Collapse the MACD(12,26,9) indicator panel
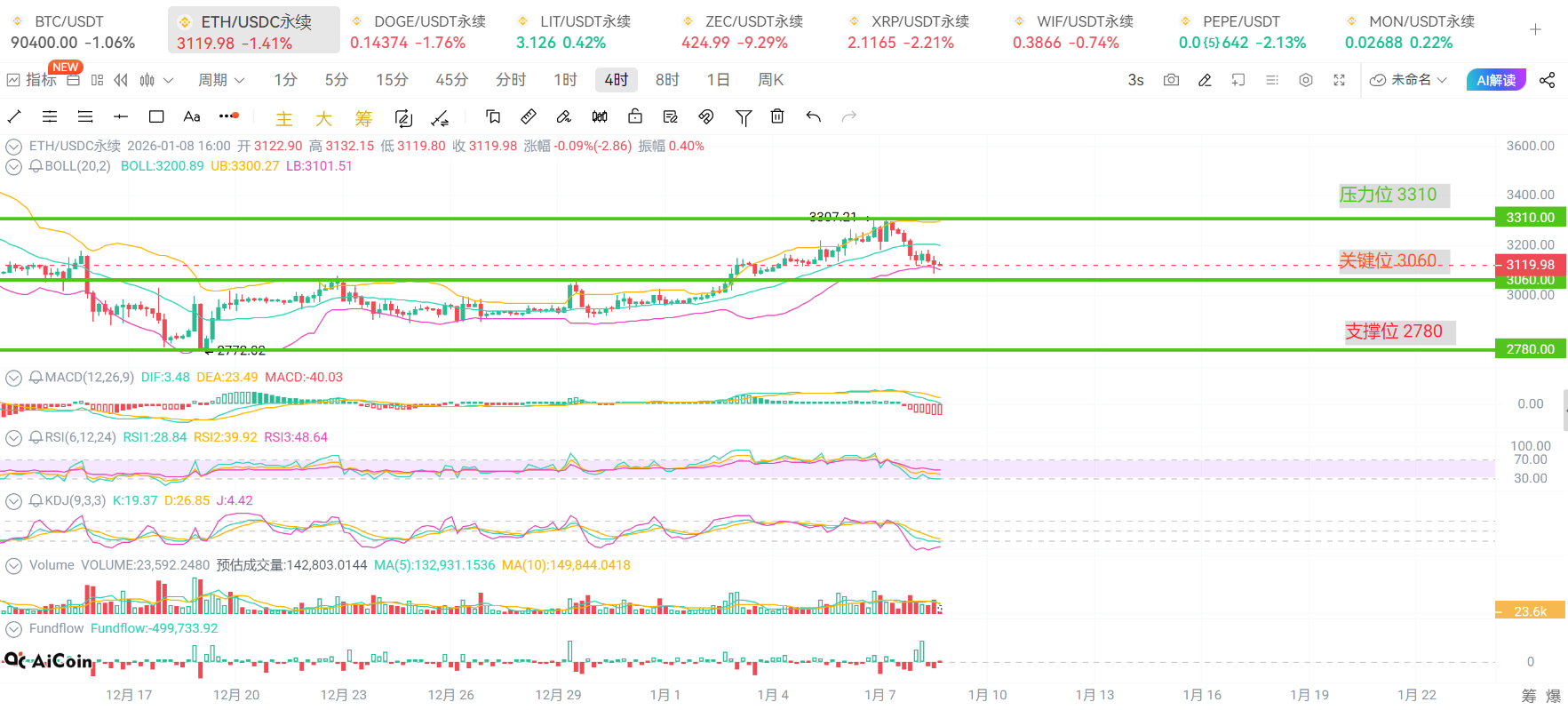 coord(13,378)
